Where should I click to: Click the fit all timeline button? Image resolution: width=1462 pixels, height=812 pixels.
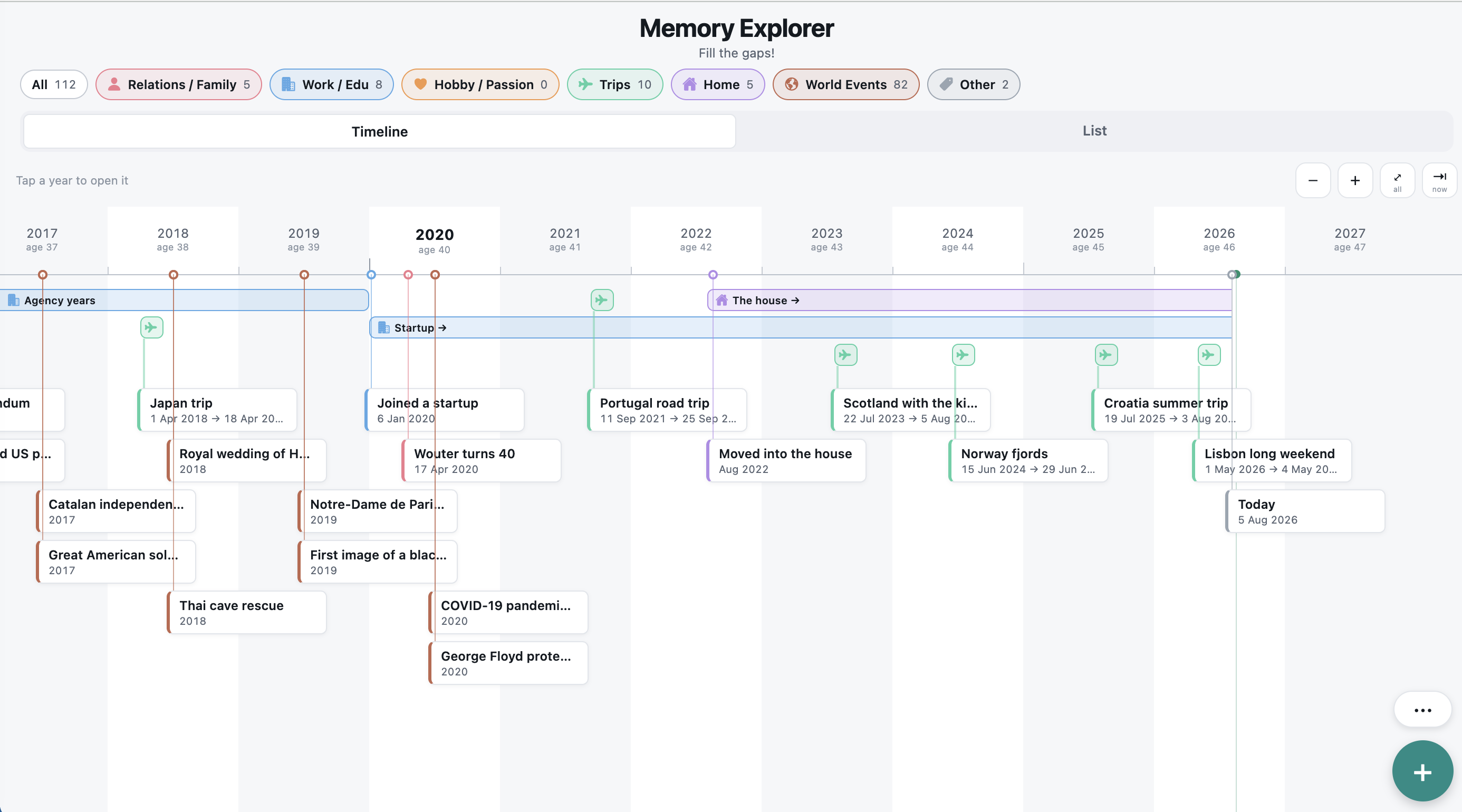click(x=1397, y=180)
